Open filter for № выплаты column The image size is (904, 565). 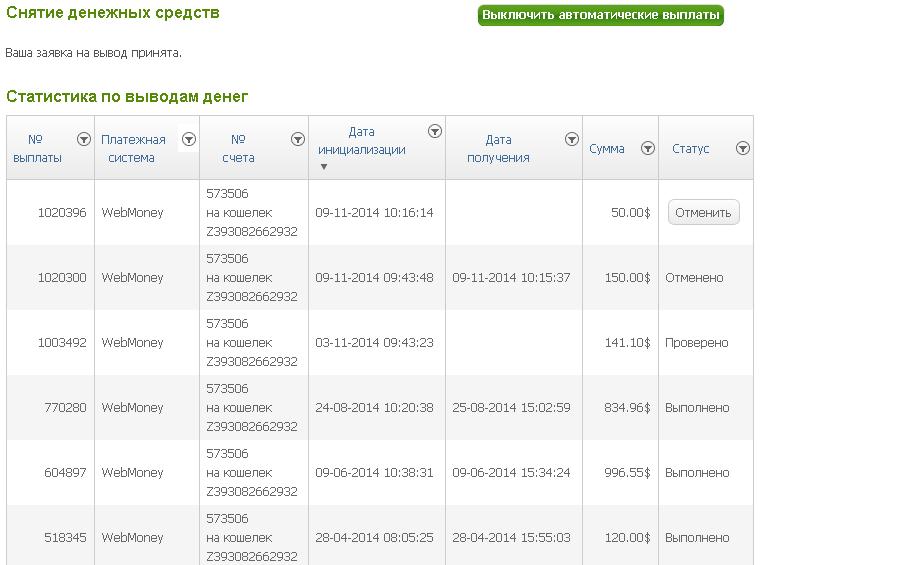pos(84,140)
